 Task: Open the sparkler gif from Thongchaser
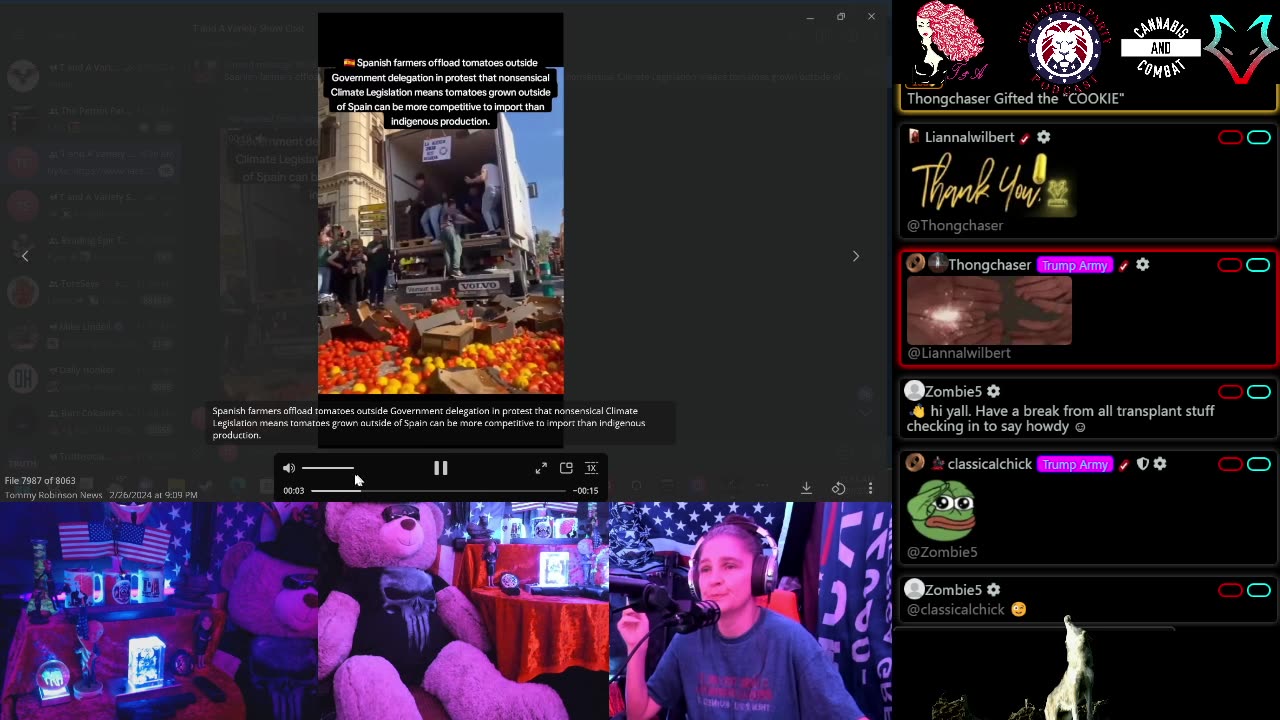989,311
